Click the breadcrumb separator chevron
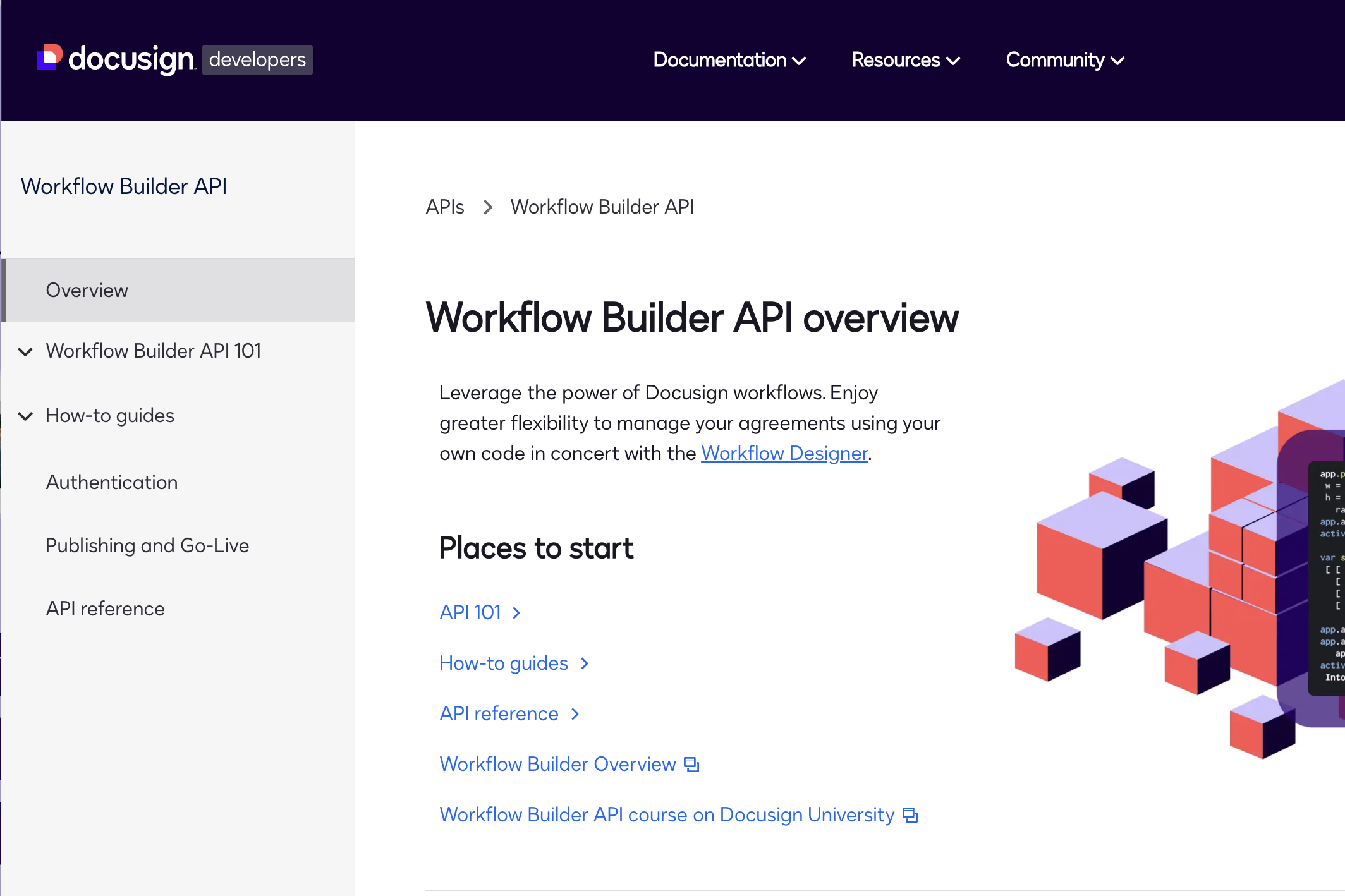This screenshot has height=896, width=1345. point(487,207)
